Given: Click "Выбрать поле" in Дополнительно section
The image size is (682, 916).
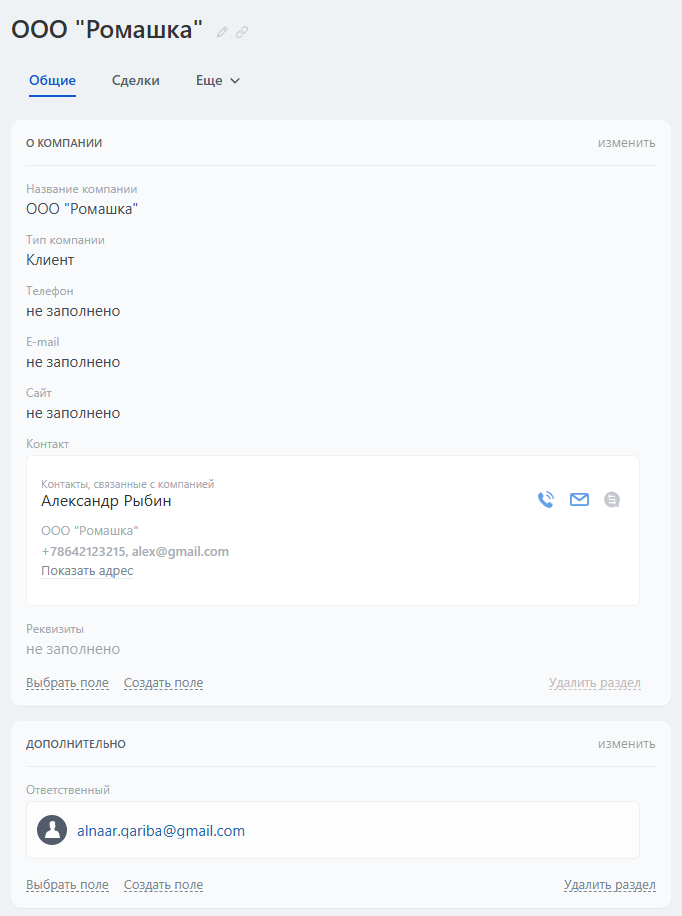Looking at the screenshot, I should point(67,885).
